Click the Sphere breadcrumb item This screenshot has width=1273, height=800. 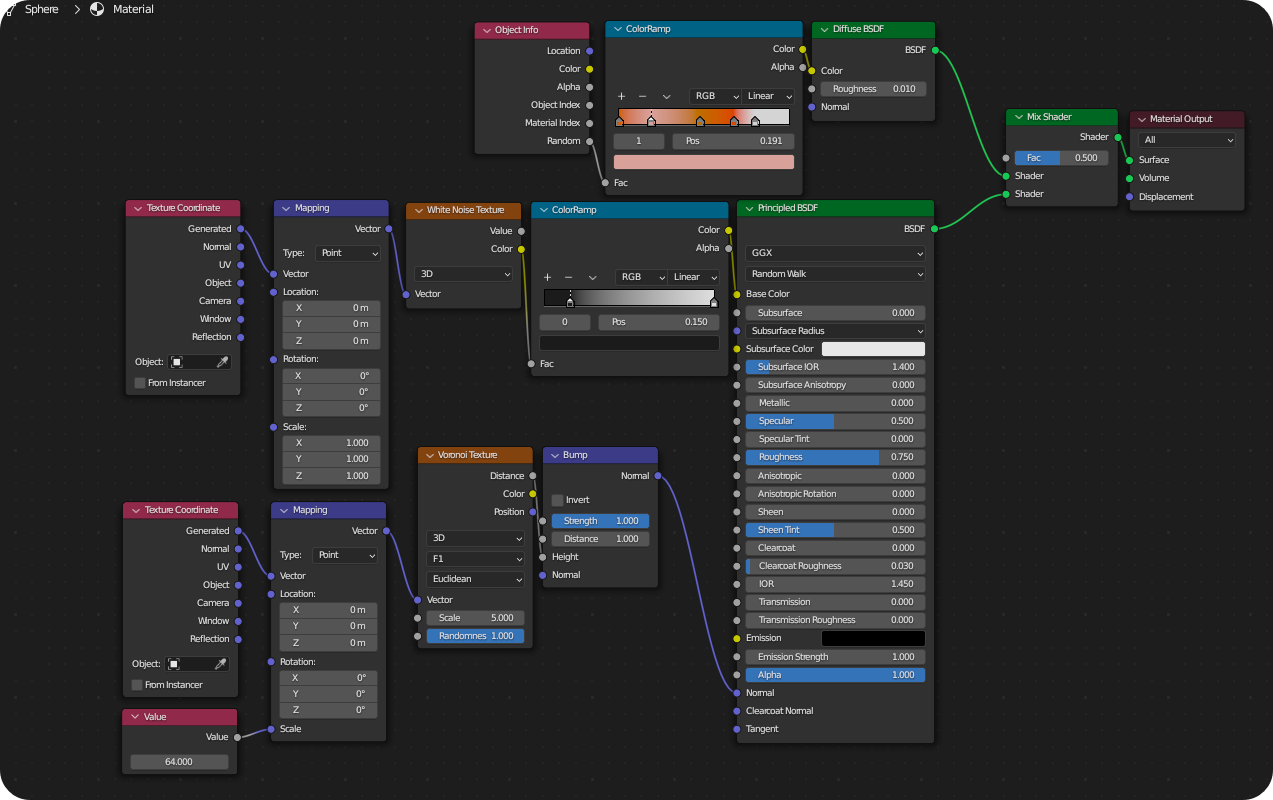[x=41, y=9]
